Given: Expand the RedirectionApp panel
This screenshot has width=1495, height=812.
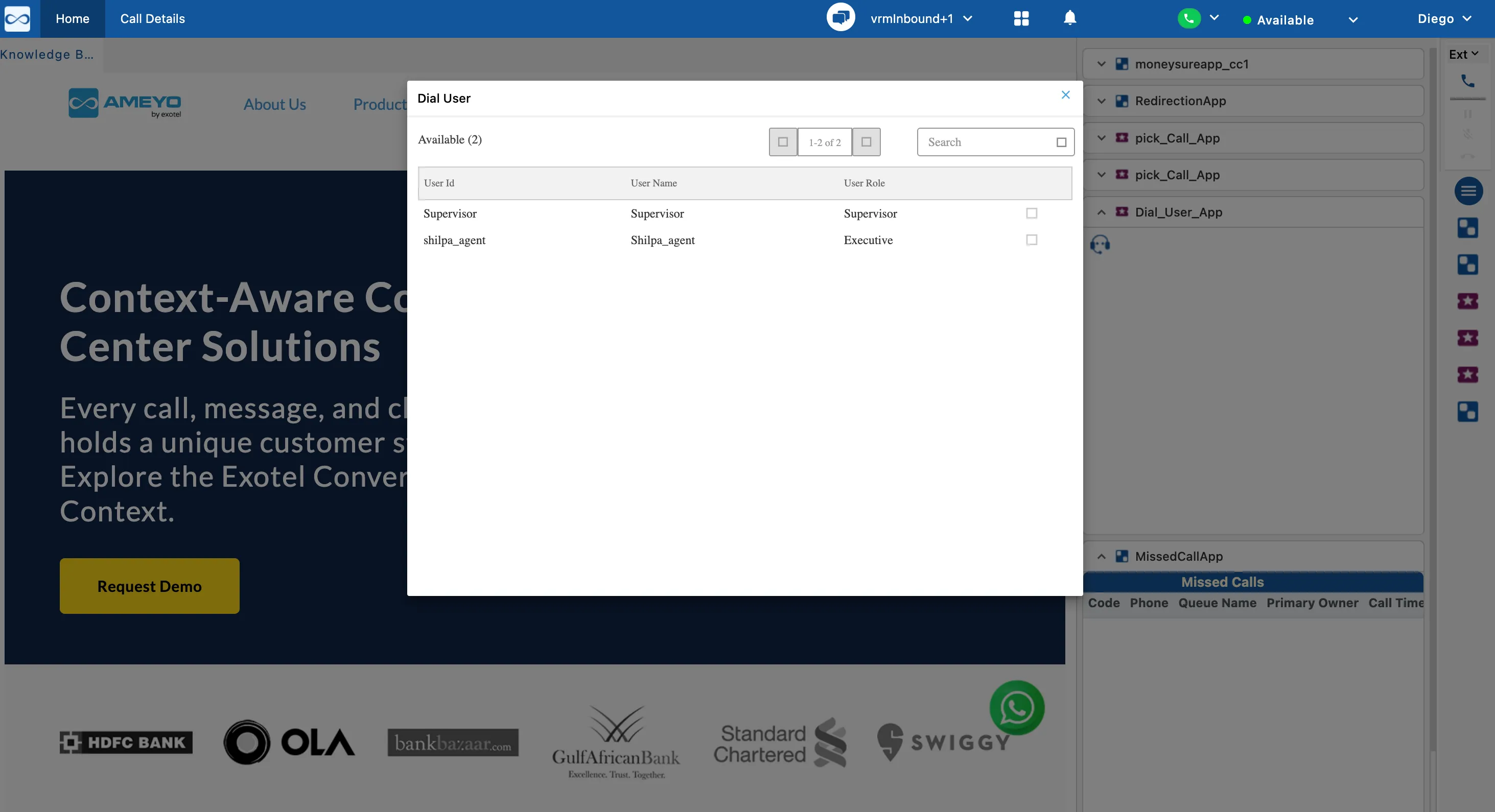Looking at the screenshot, I should (x=1101, y=101).
